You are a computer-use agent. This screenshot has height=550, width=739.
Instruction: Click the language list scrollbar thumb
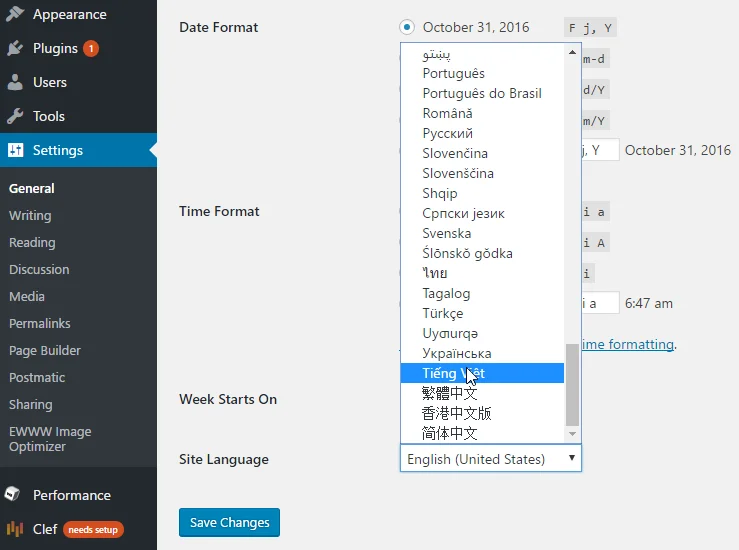coord(572,383)
